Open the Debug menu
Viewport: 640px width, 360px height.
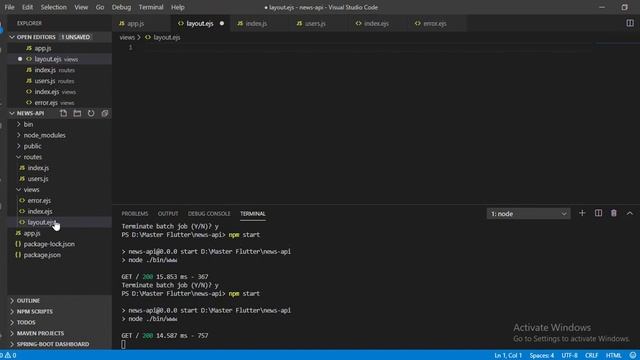[x=121, y=7]
